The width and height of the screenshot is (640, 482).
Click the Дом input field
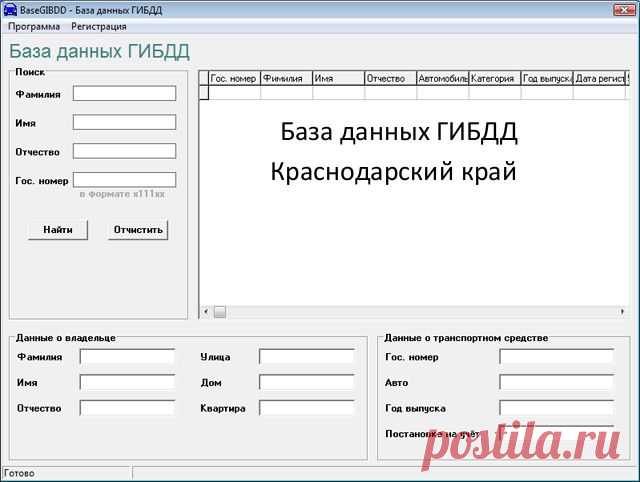coord(307,382)
